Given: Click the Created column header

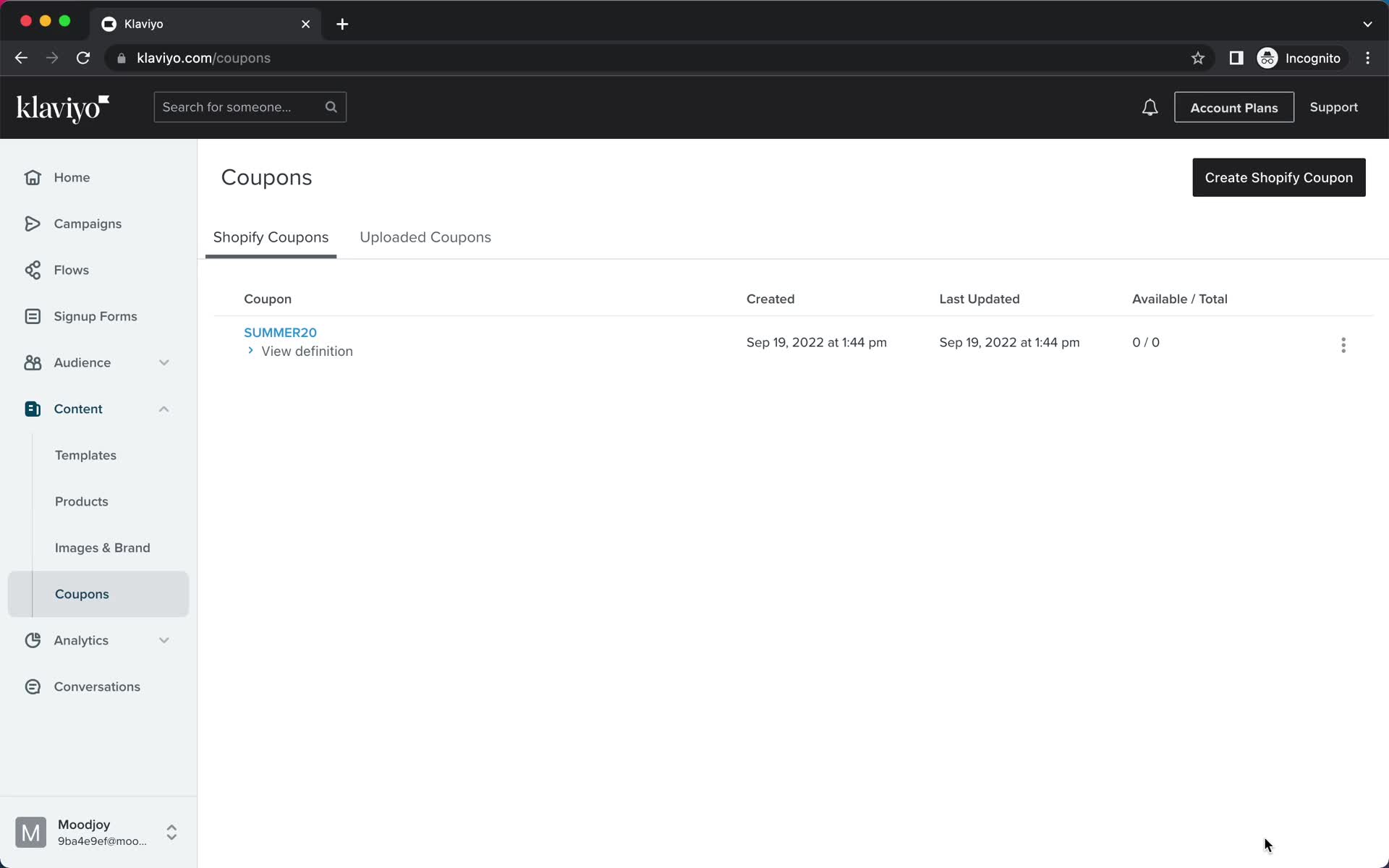Looking at the screenshot, I should (770, 299).
